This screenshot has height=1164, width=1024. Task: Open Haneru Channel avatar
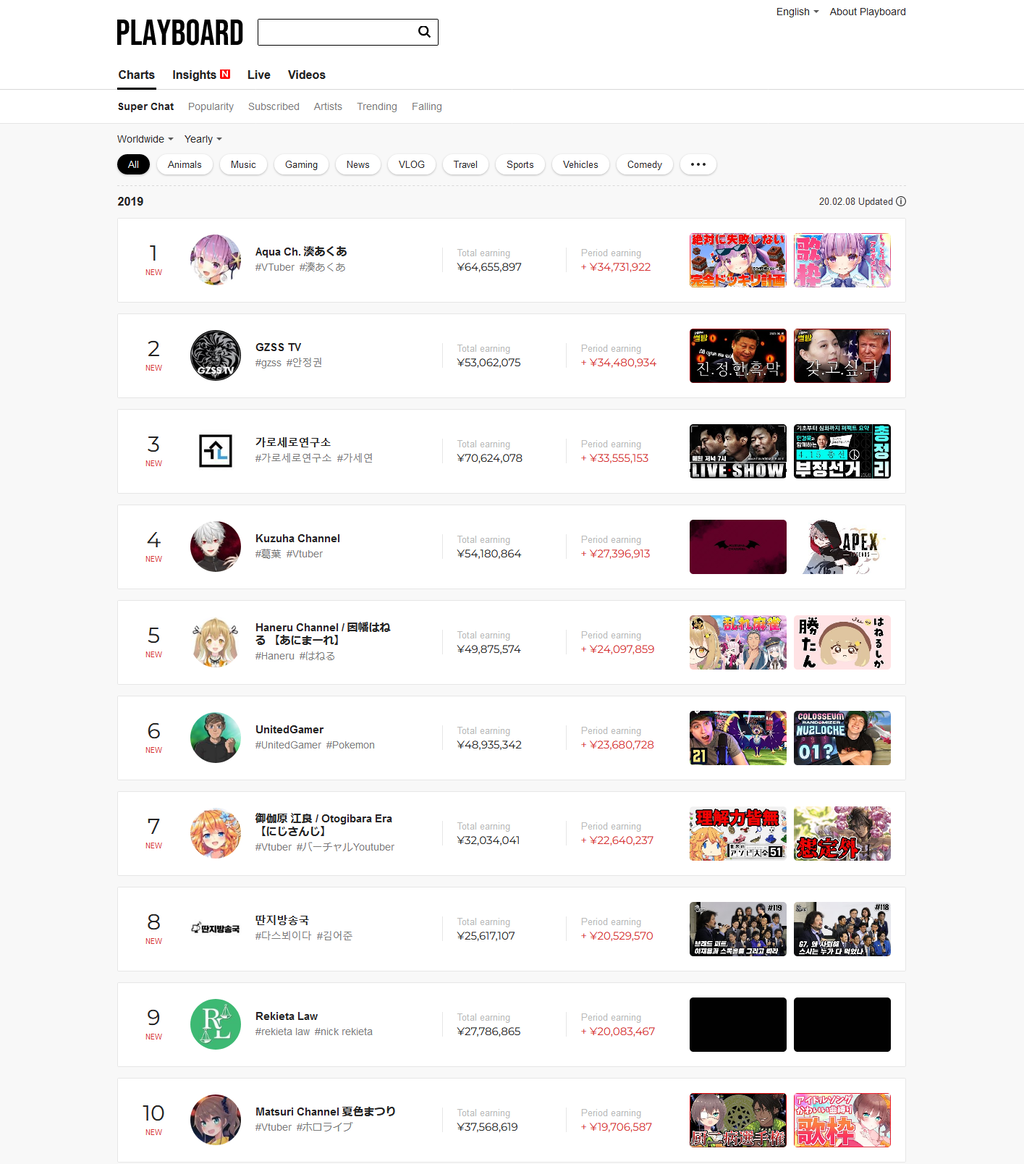tap(215, 642)
